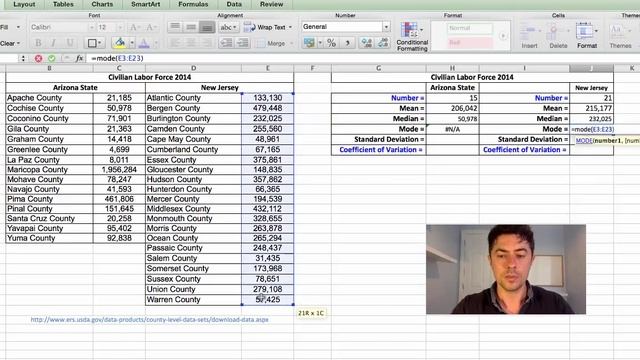Confirm the formula with green checkmark
The width and height of the screenshot is (640, 360).
pos(51,58)
